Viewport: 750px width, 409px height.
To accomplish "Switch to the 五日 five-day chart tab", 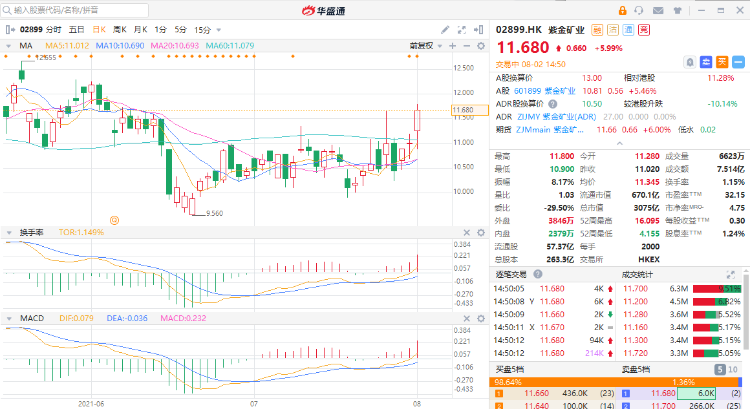I will 77,30.
